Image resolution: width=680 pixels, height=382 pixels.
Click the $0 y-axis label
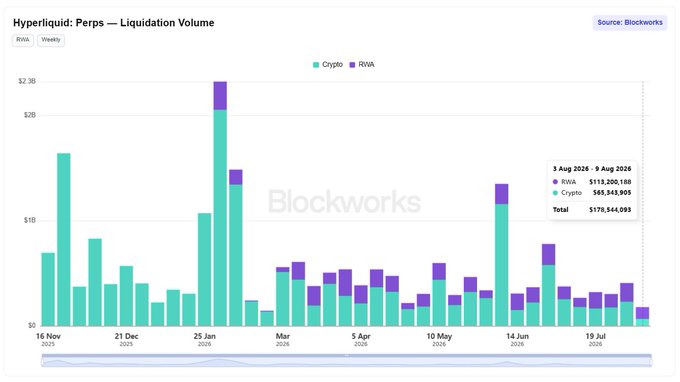32,325
